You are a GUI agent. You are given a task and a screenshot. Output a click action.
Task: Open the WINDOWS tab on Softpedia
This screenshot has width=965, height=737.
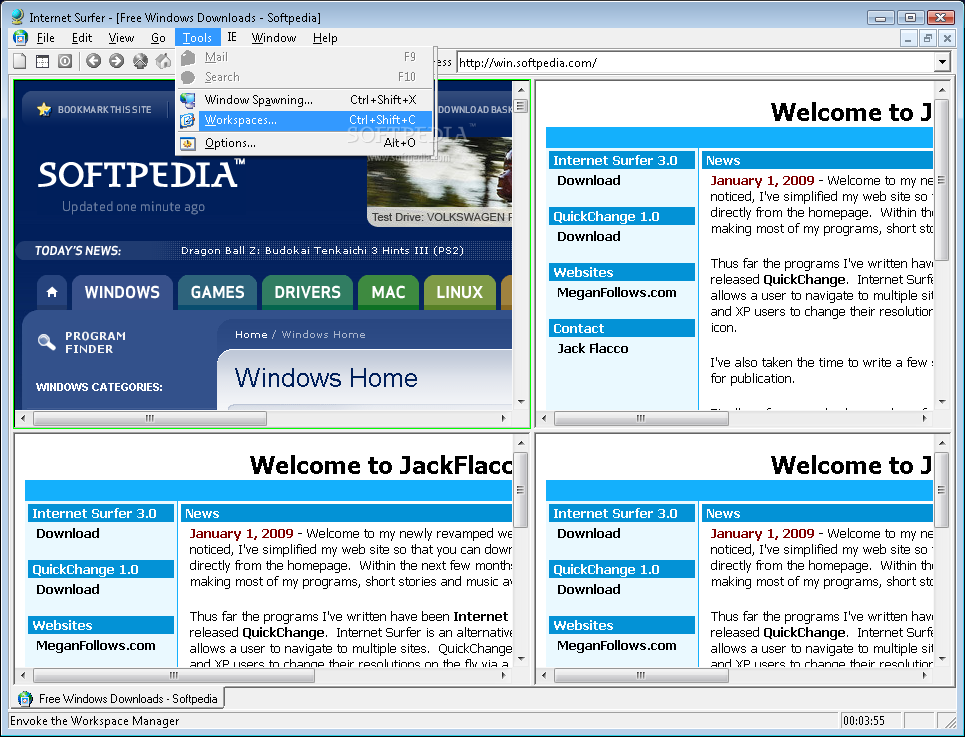coord(122,292)
